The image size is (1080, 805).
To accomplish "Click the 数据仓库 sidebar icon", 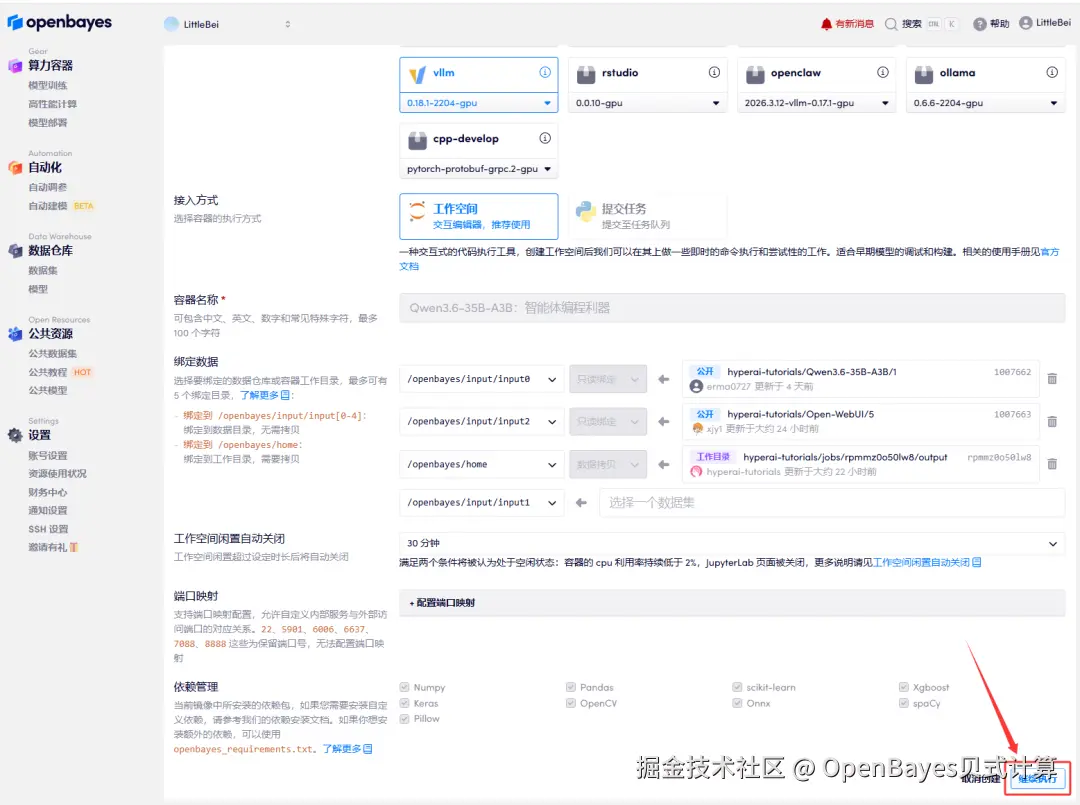I will pyautogui.click(x=15, y=251).
